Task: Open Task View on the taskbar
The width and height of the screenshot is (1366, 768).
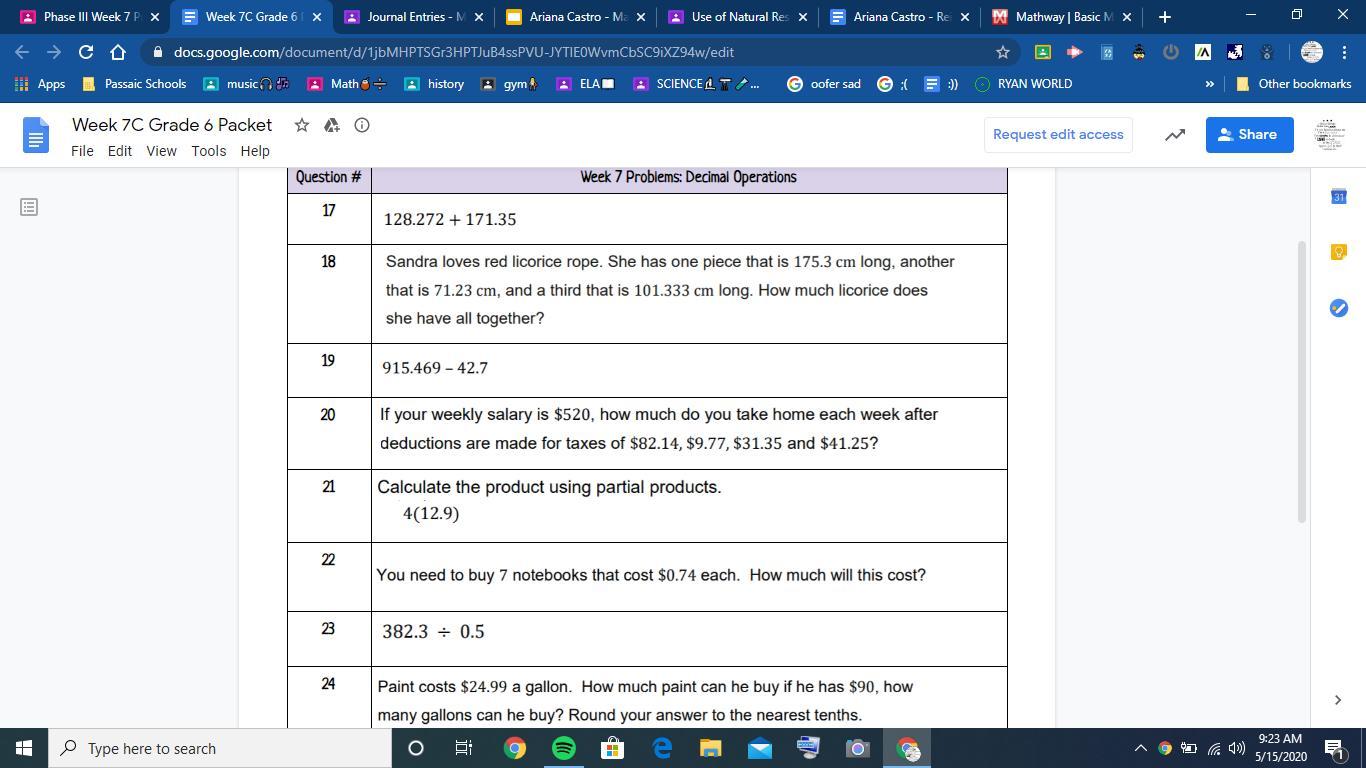Action: tap(464, 748)
